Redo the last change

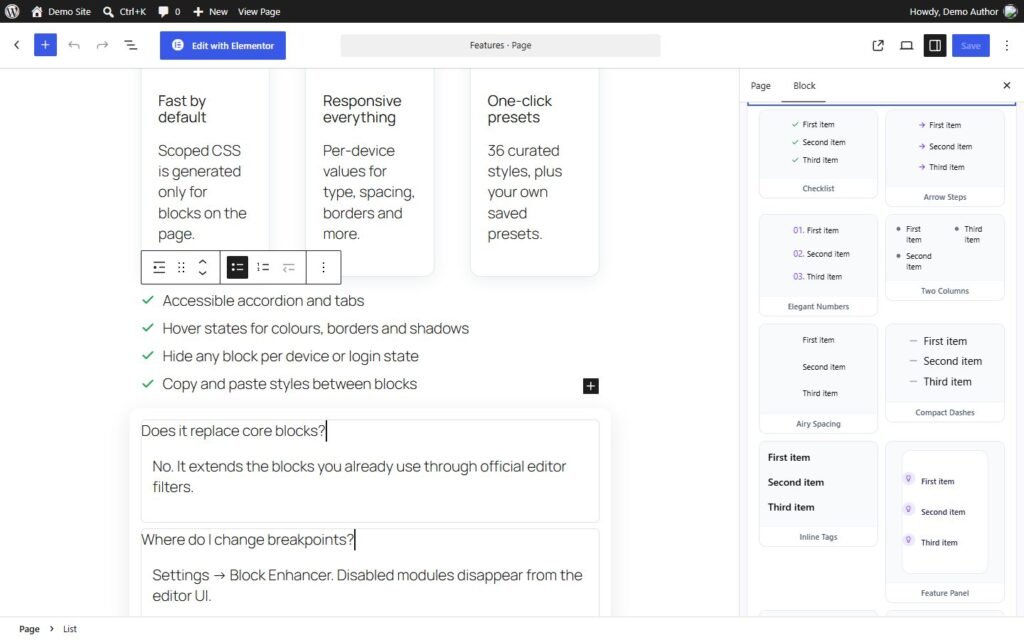102,45
